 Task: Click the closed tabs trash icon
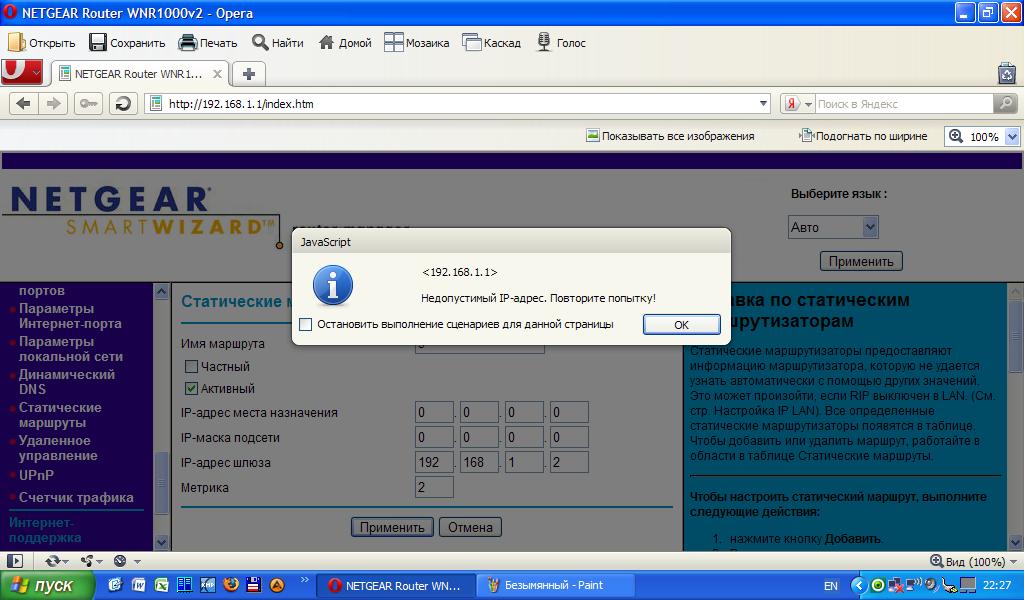[1006, 73]
